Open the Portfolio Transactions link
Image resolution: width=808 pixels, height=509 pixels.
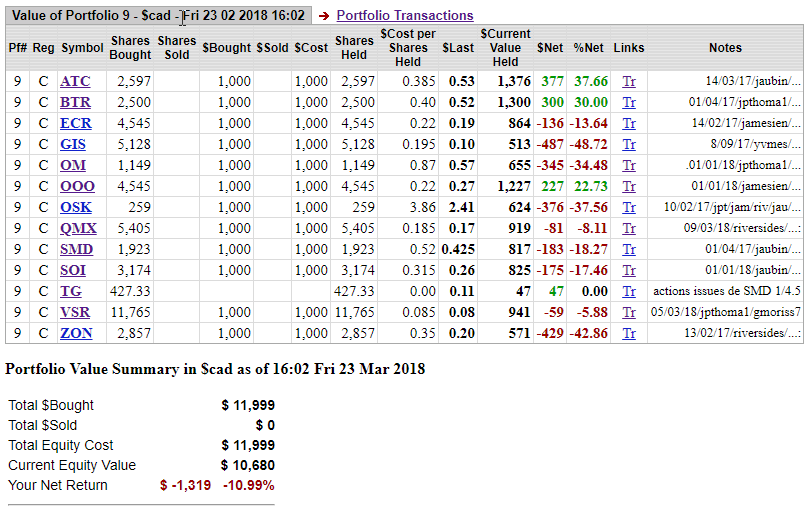pyautogui.click(x=404, y=16)
